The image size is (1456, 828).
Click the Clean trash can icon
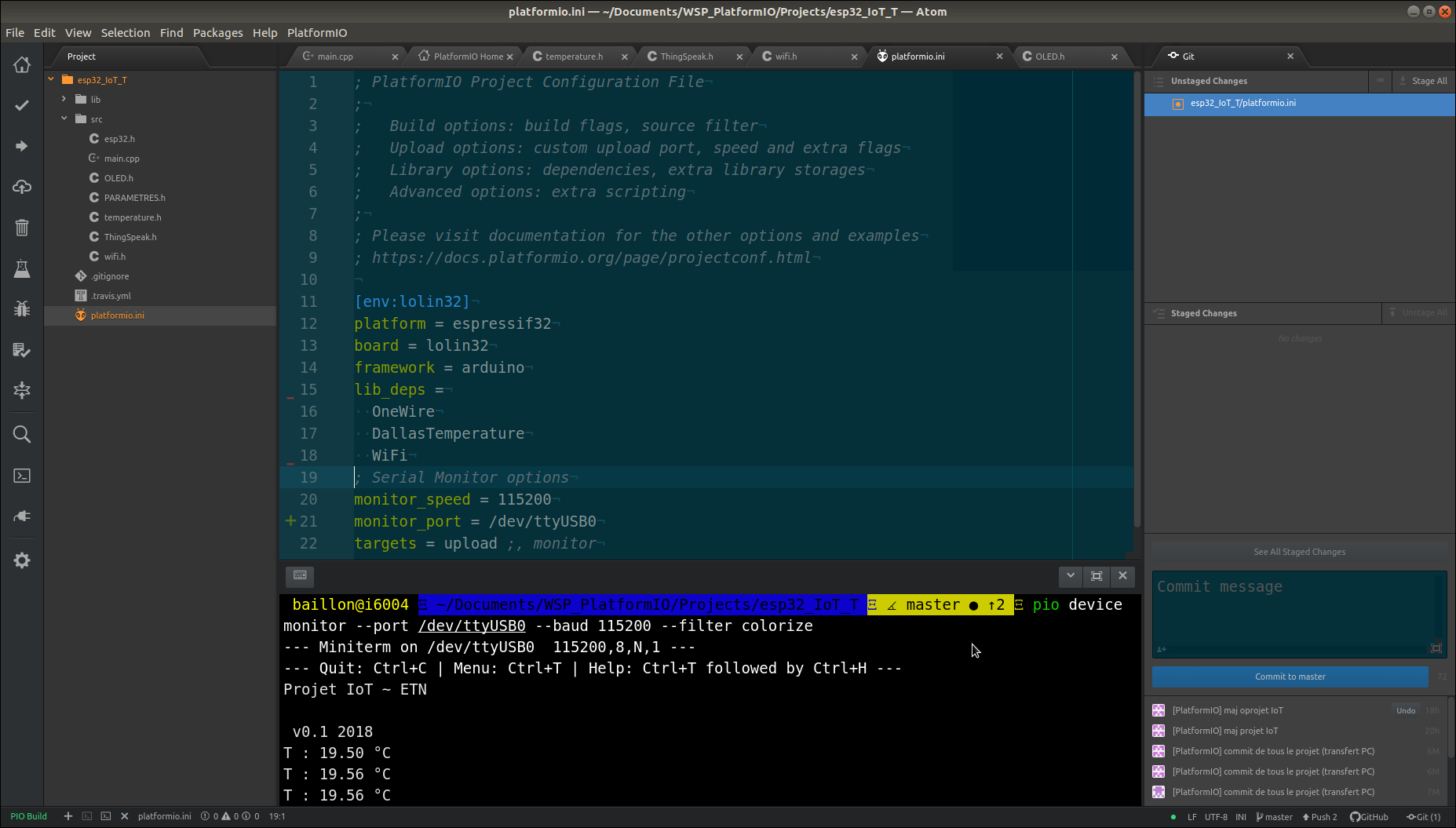(22, 228)
